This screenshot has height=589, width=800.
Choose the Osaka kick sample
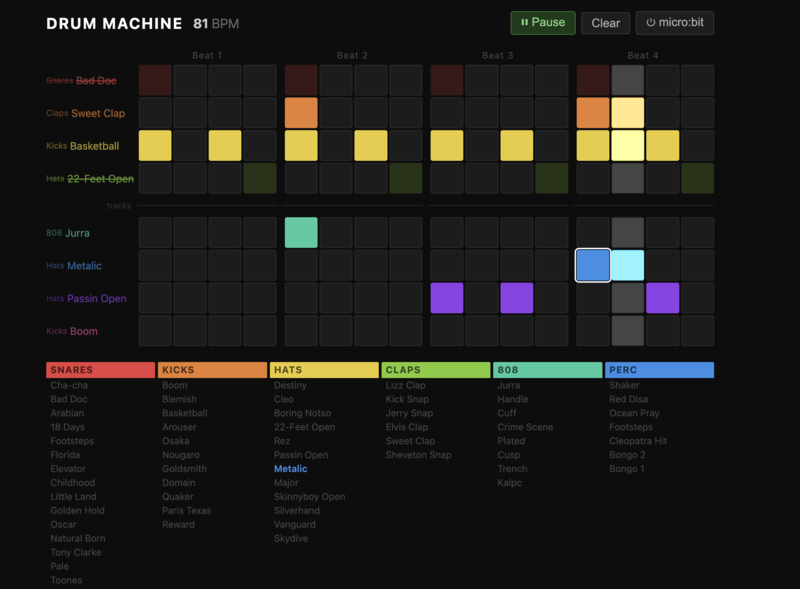(x=176, y=441)
